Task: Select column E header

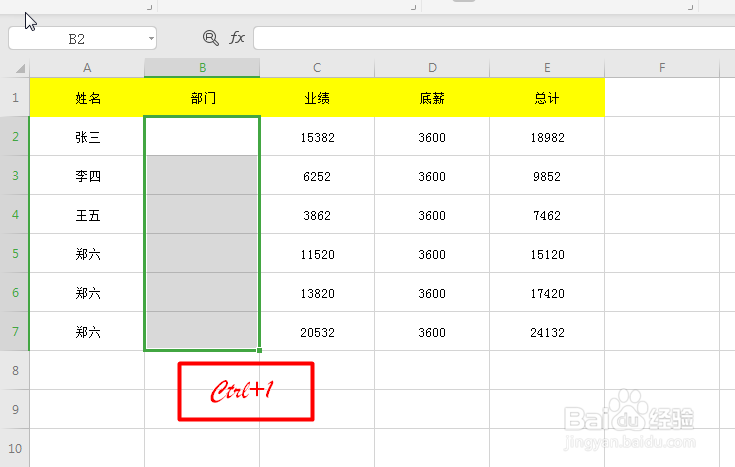Action: click(547, 68)
